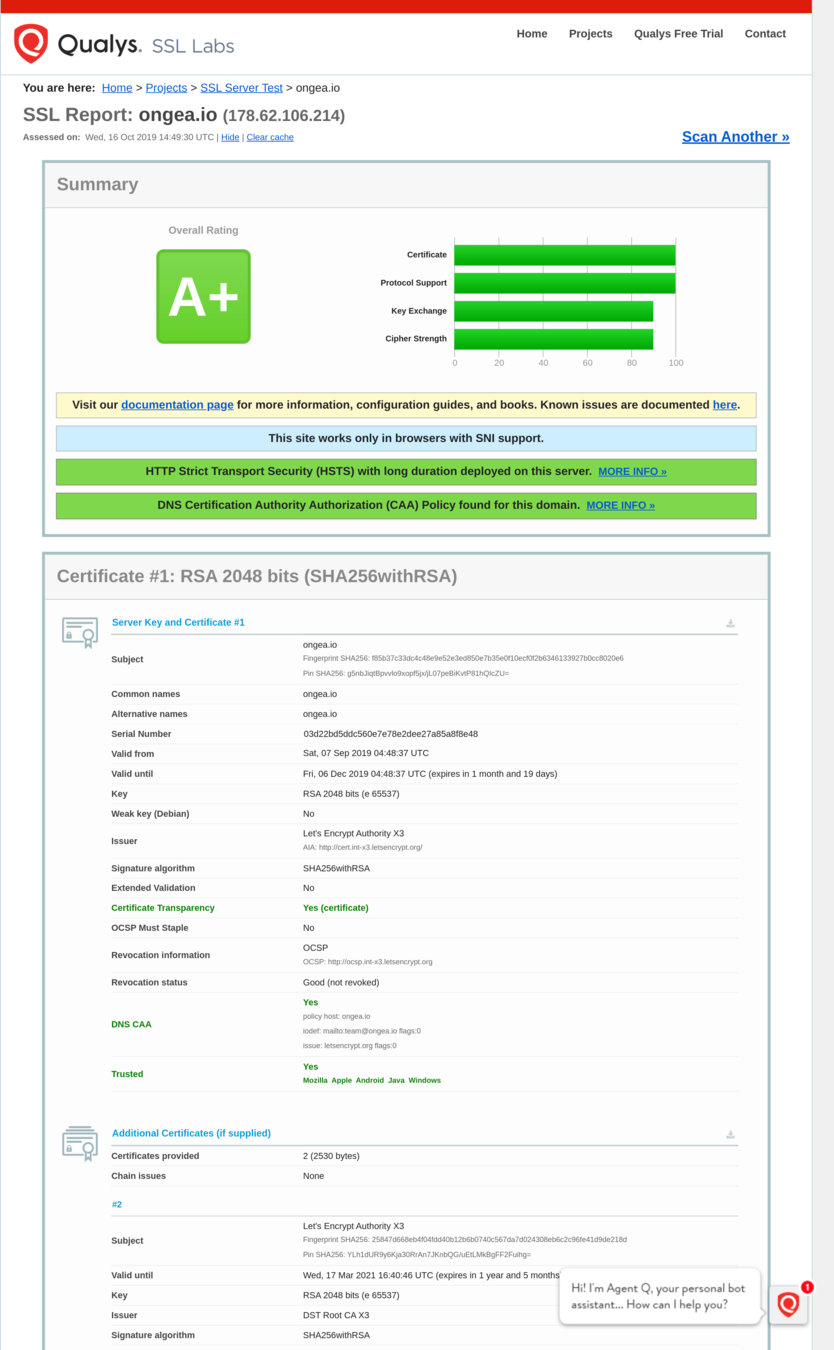834x1350 pixels.
Task: Open the Projects menu item
Action: (590, 34)
